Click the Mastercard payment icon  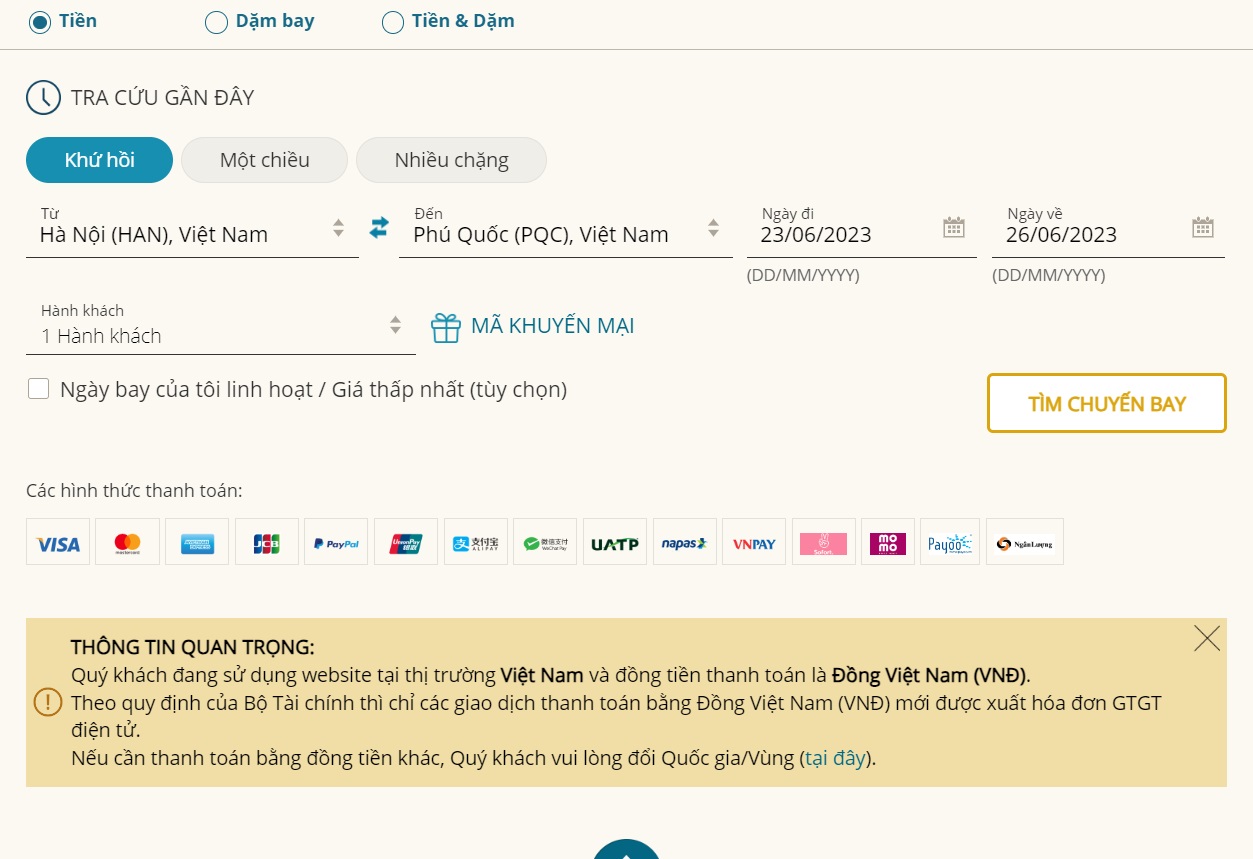pyautogui.click(x=127, y=541)
